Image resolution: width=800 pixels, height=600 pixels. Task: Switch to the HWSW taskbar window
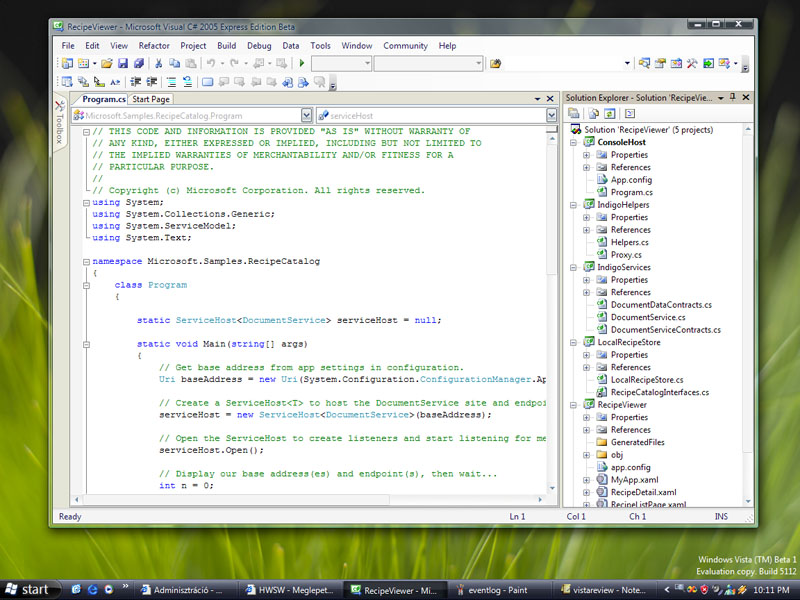290,590
